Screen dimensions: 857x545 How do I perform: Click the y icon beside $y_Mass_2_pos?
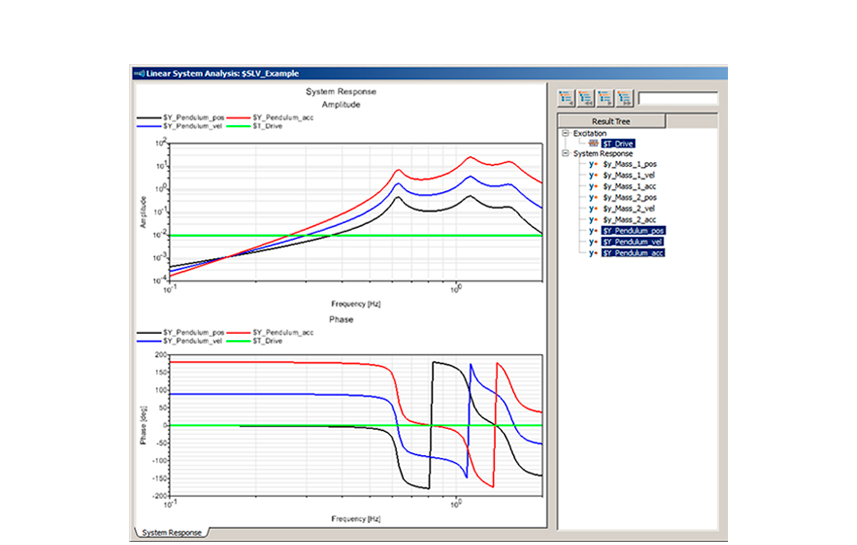coord(593,198)
